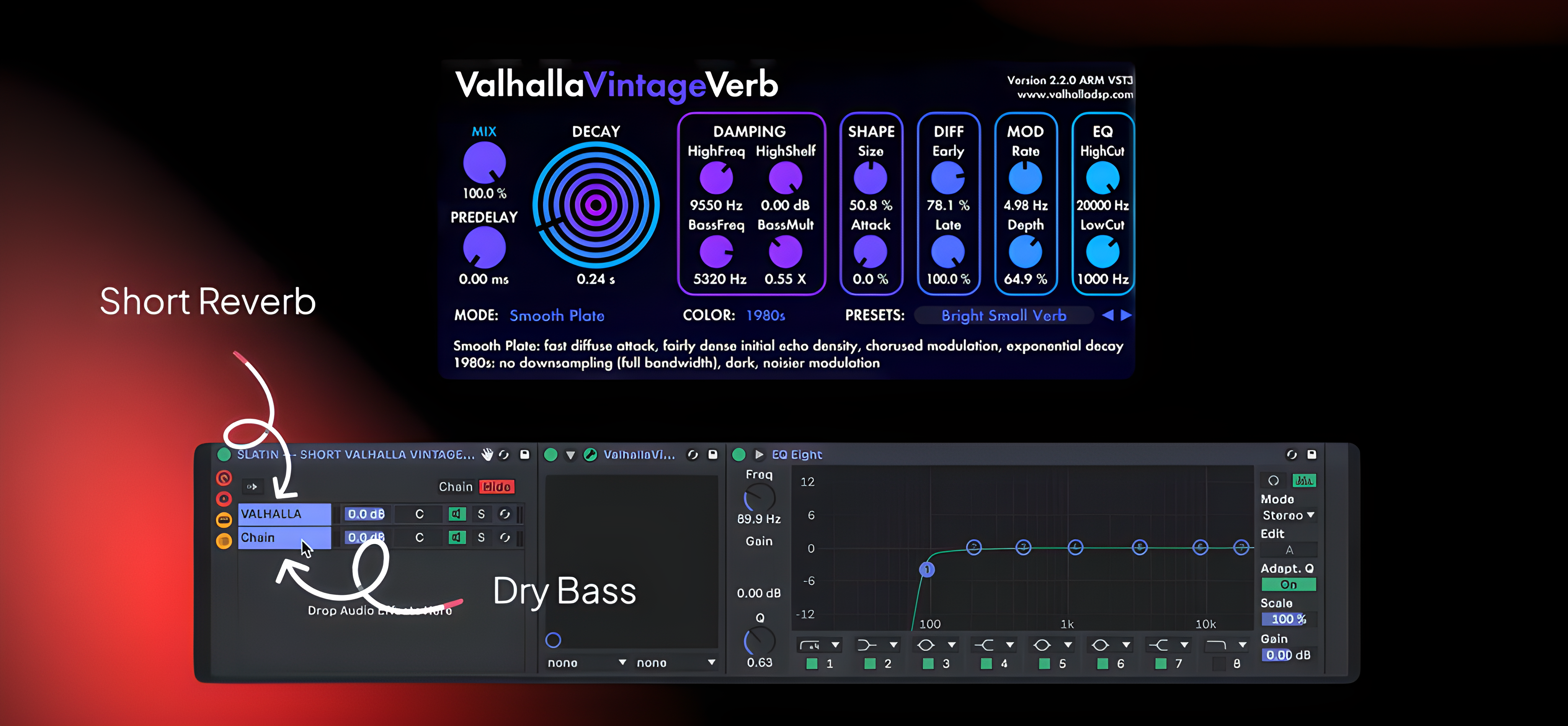Expand EQ Eight display with triangle button
Viewport: 1568px width, 726px height.
coord(759,455)
